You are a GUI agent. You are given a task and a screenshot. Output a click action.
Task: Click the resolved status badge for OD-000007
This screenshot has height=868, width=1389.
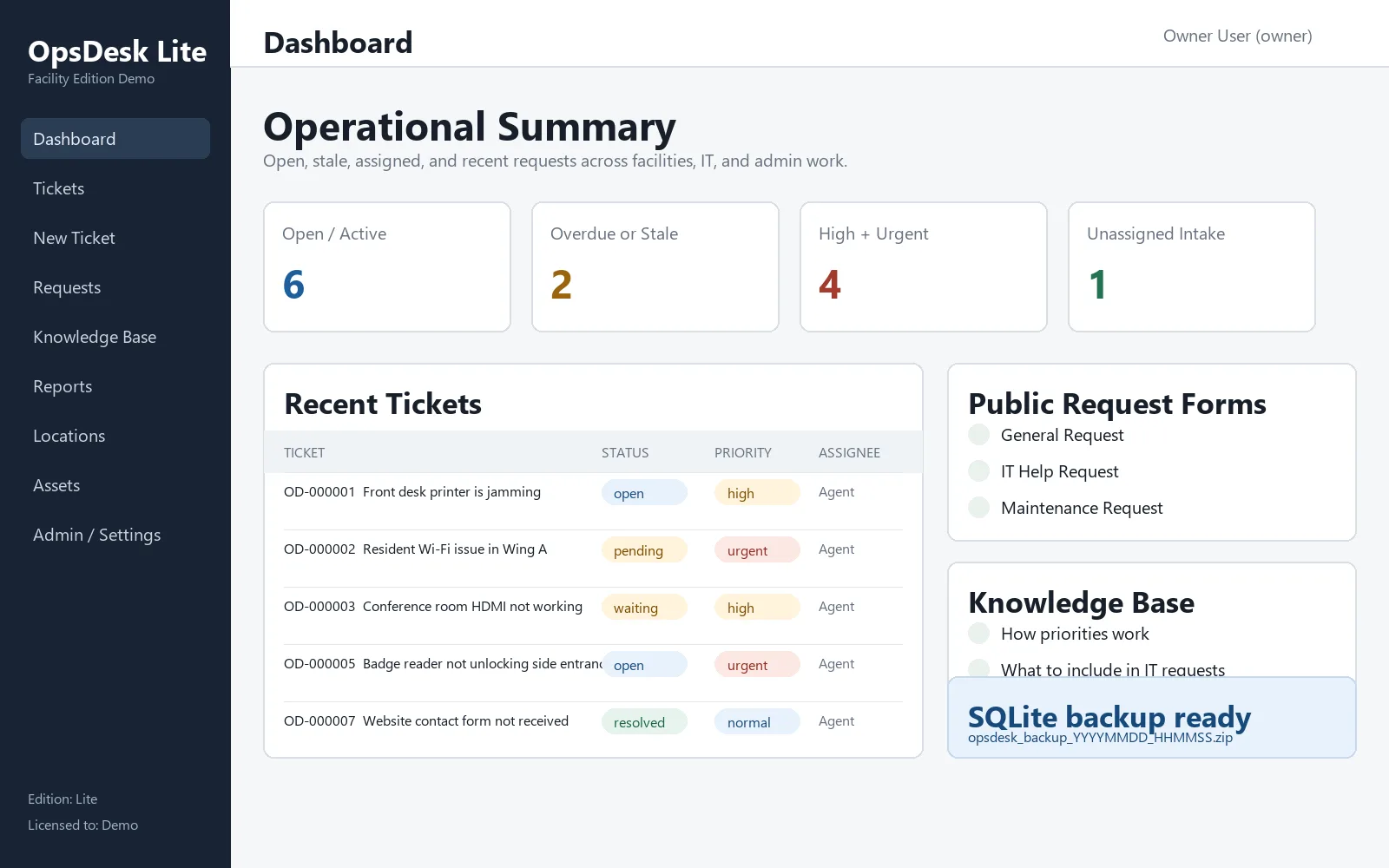[644, 722]
